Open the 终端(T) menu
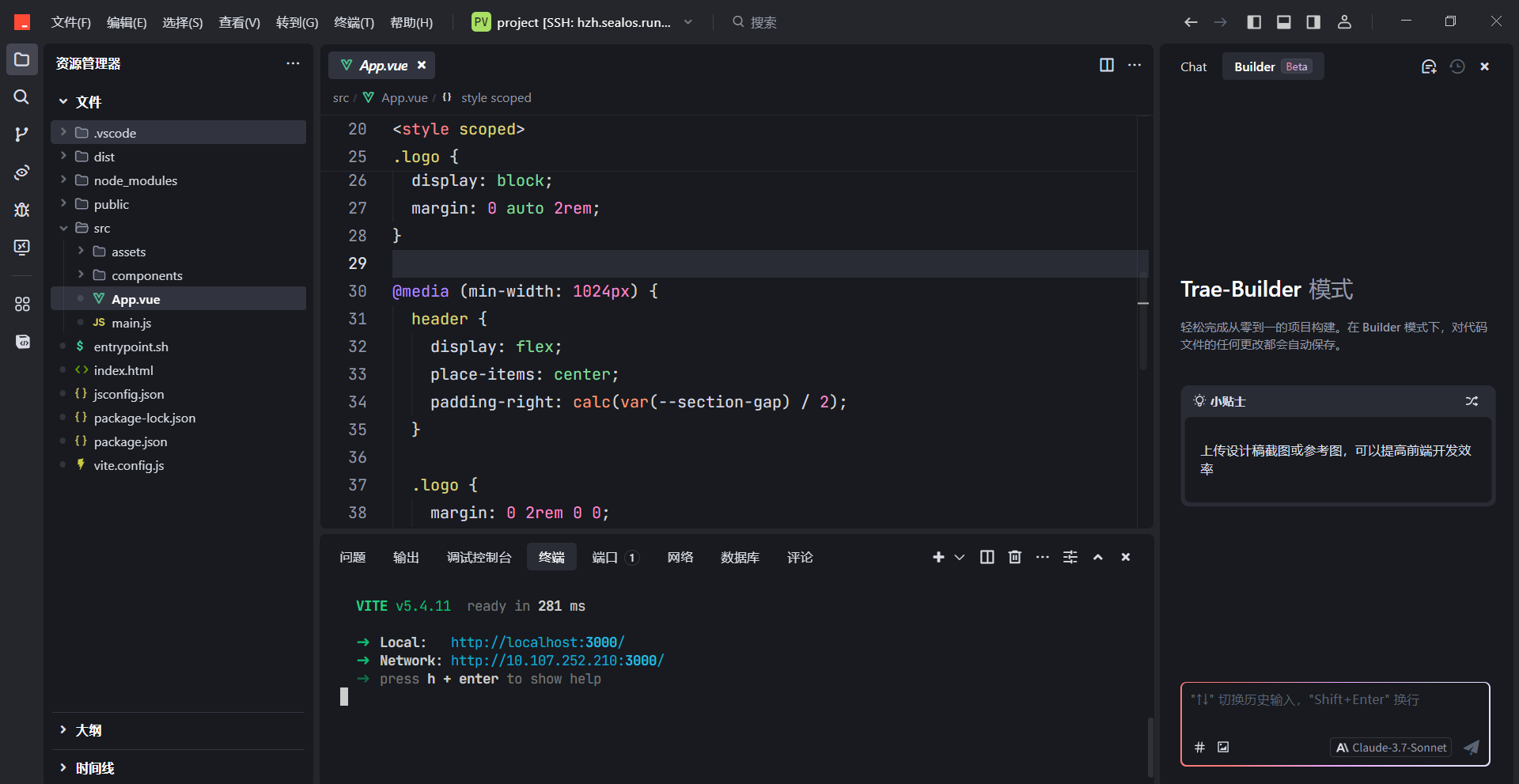The image size is (1519, 784). (354, 22)
